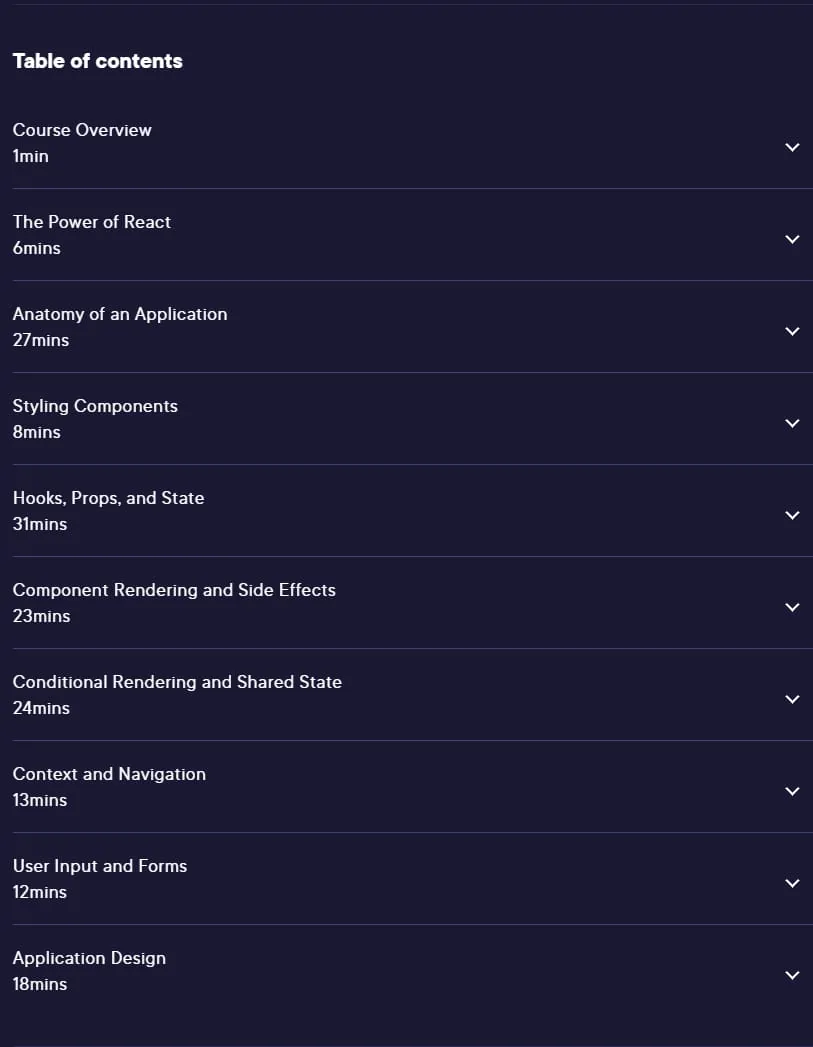Expand Component Rendering and Side Effects chevron

click(792, 608)
